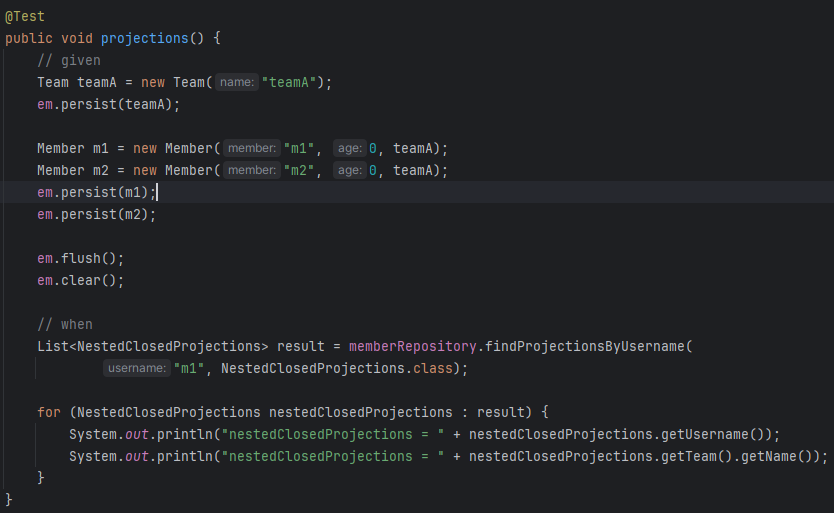The height and width of the screenshot is (513, 834).
Task: Click memberRepository field reference
Action: pos(413,346)
